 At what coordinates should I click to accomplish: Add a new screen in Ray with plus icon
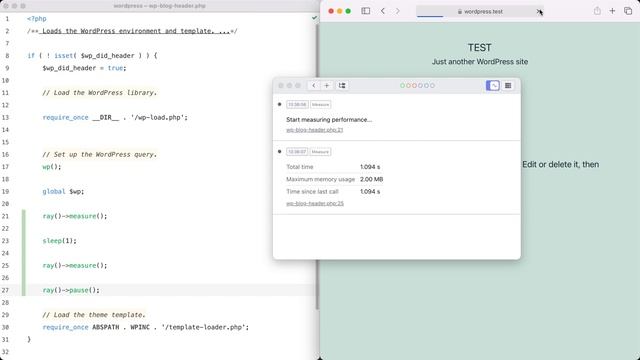(327, 85)
